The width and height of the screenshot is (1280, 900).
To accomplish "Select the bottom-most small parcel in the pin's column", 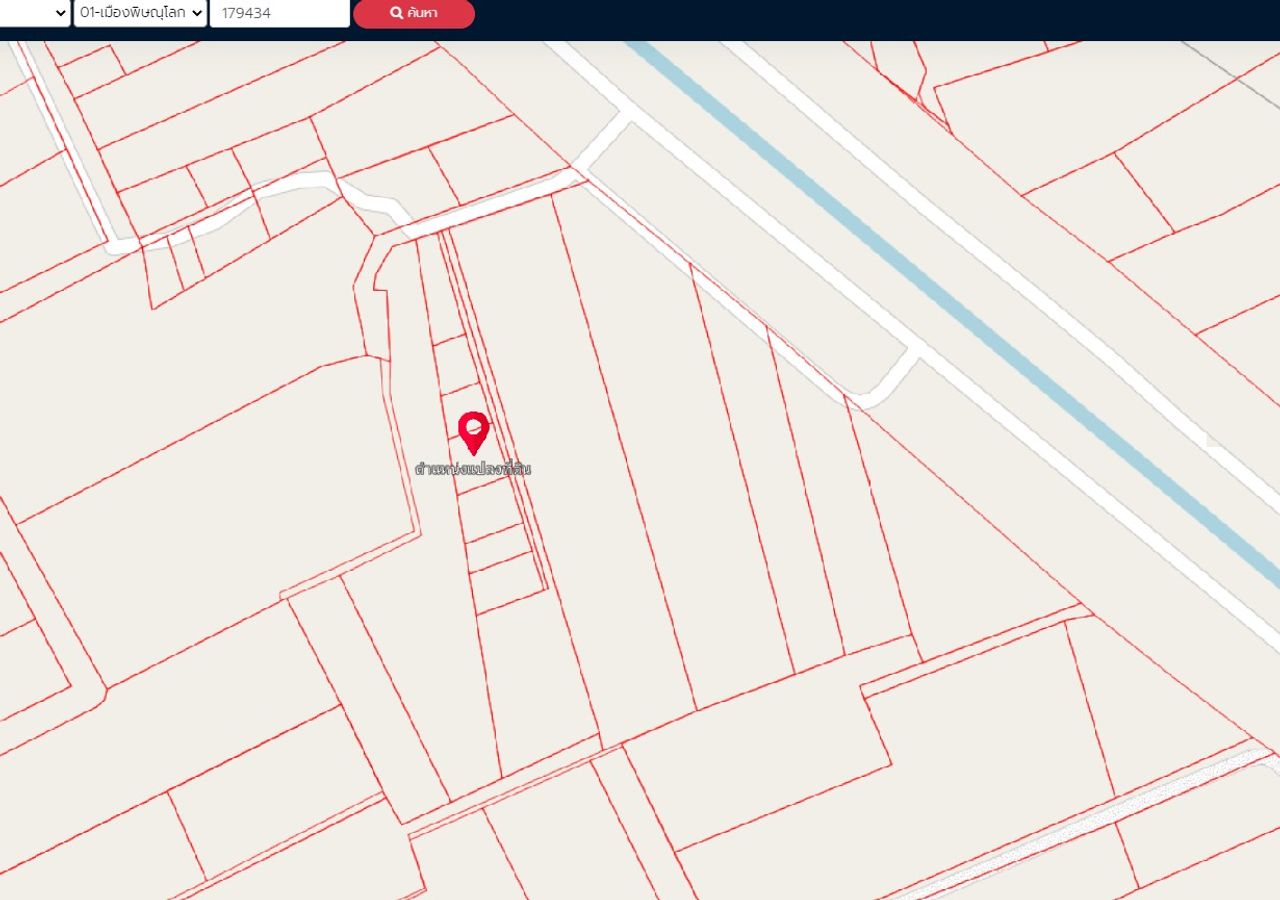I will [508, 585].
